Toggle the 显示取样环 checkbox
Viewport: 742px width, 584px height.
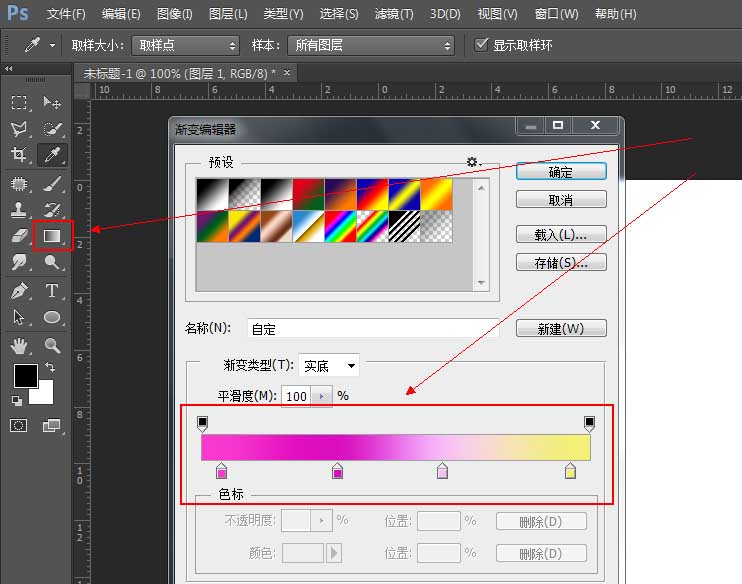[x=482, y=45]
